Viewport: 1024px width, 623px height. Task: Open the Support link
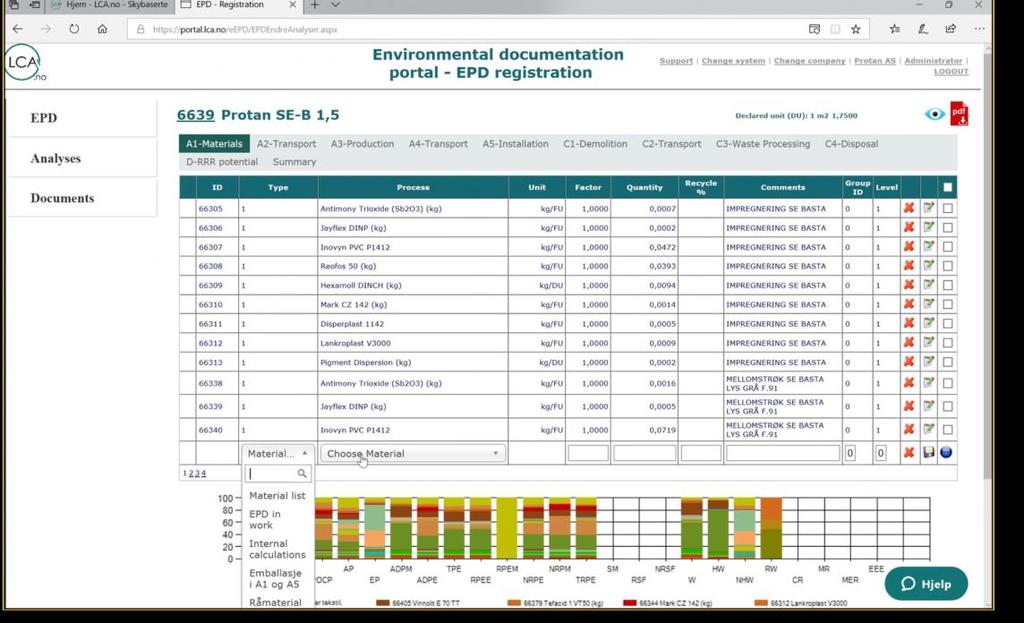pyautogui.click(x=676, y=61)
